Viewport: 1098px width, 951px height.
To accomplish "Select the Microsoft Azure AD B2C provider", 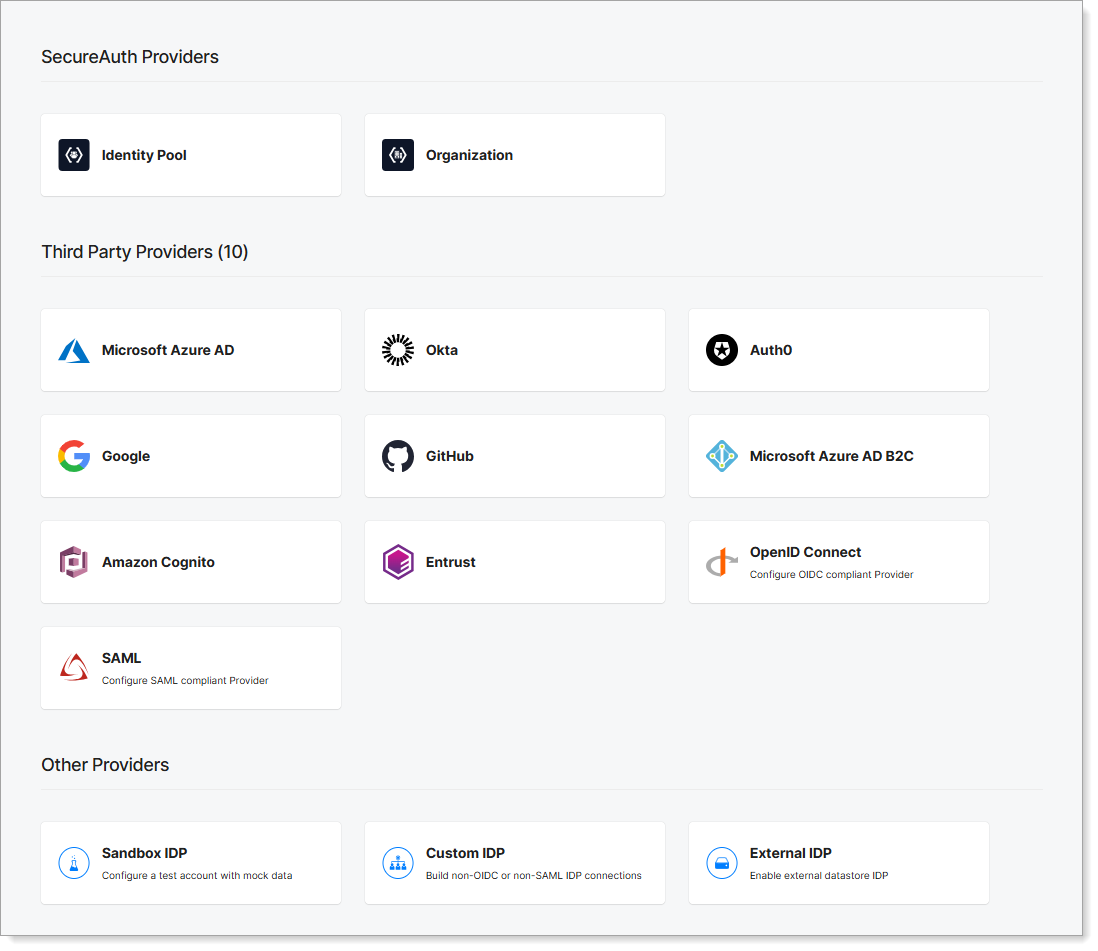I will pos(838,456).
